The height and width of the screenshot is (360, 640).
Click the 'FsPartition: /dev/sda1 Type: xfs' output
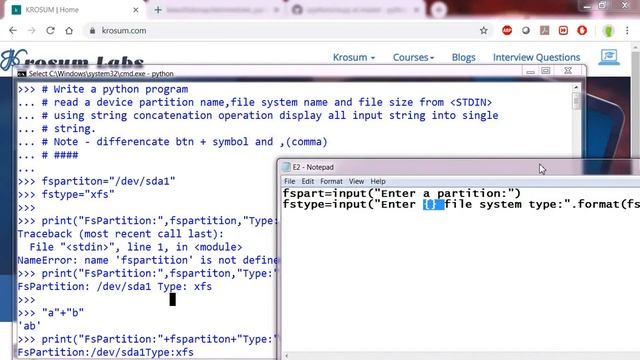[x=114, y=287]
